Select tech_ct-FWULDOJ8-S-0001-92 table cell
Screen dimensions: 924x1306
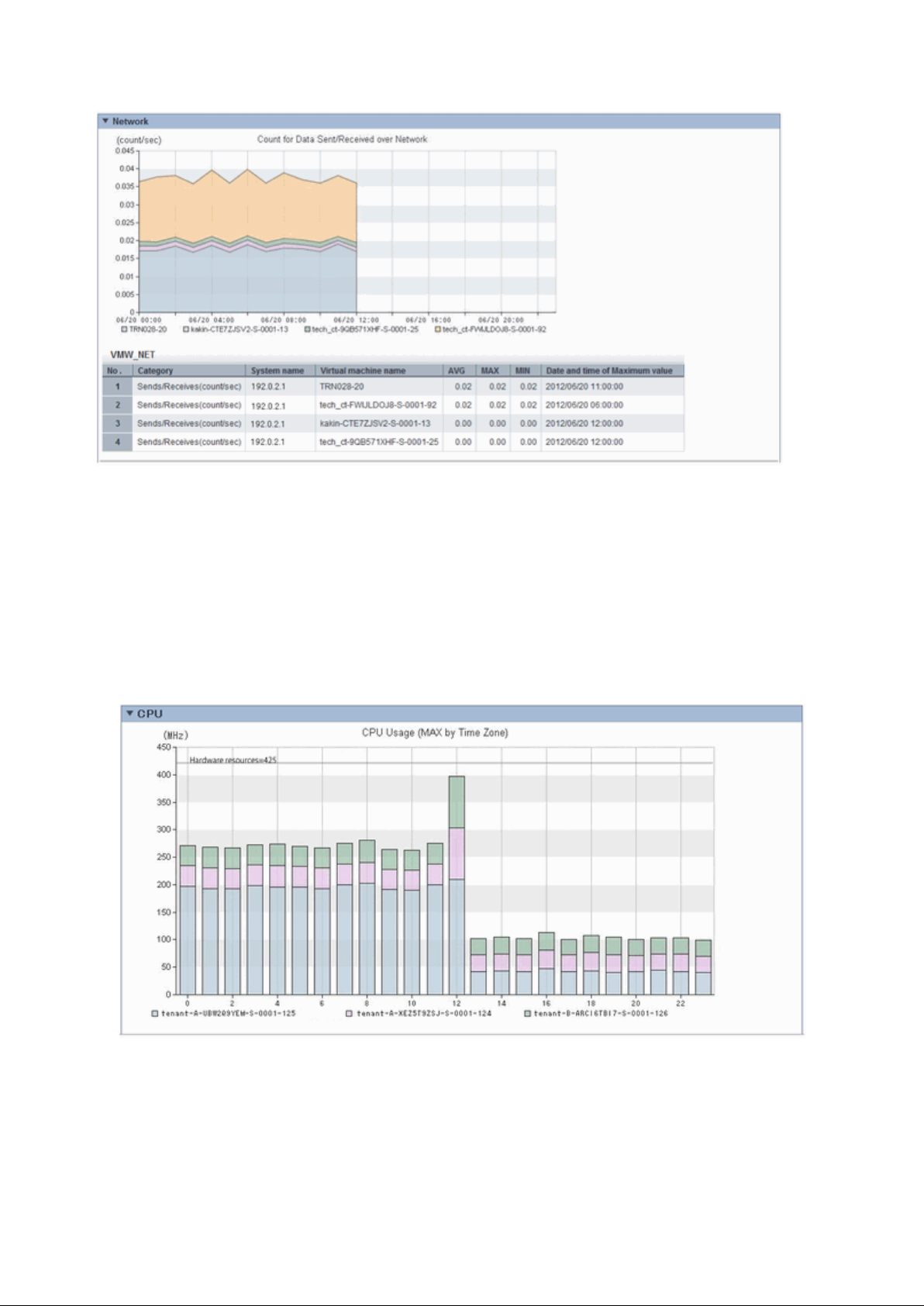point(378,405)
